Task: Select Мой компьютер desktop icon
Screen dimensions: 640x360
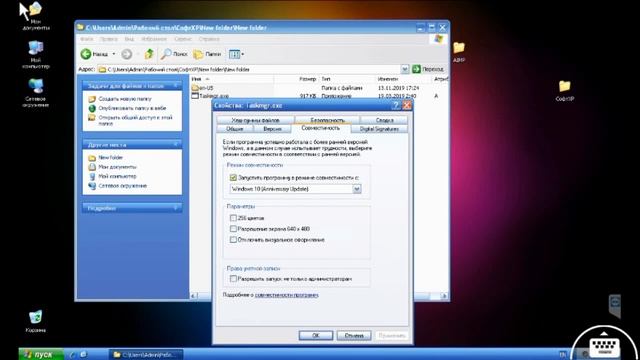Action: (x=36, y=55)
